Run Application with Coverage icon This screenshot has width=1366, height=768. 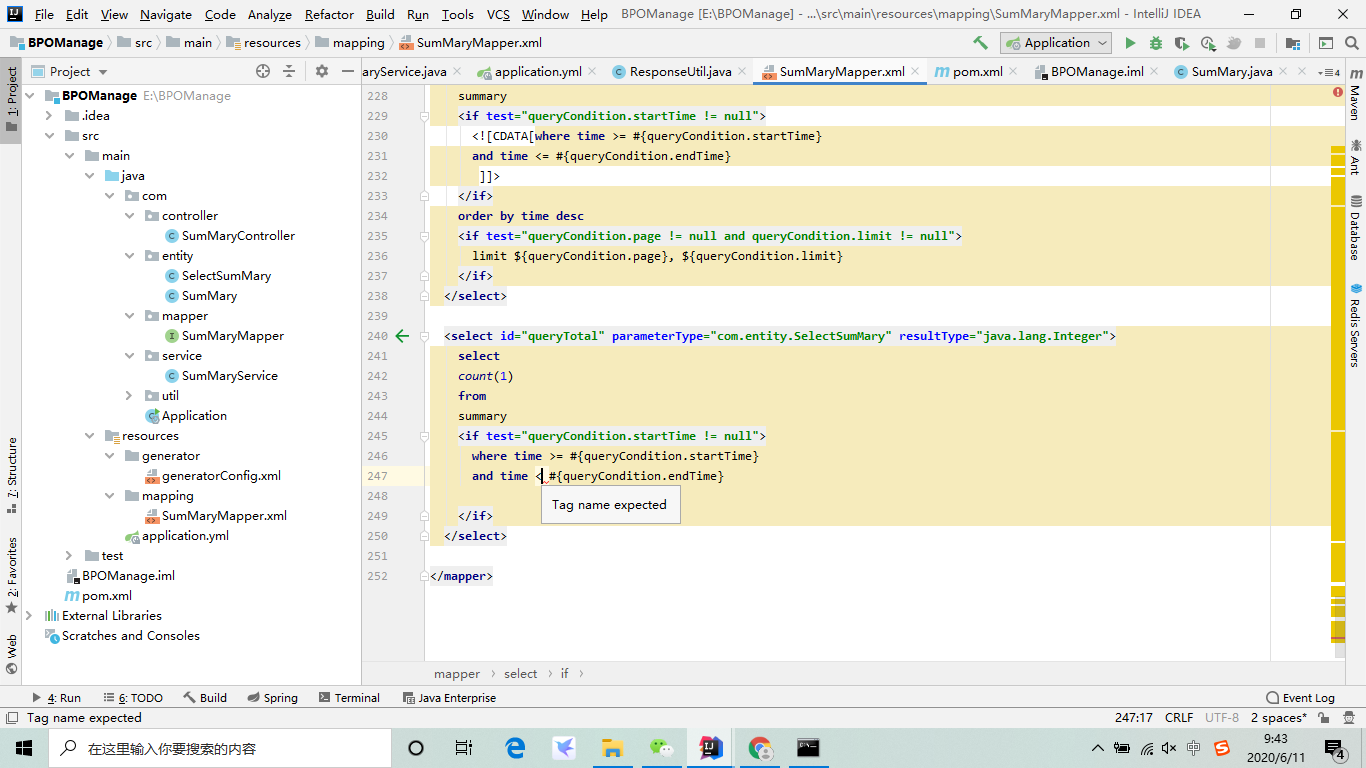point(1182,43)
